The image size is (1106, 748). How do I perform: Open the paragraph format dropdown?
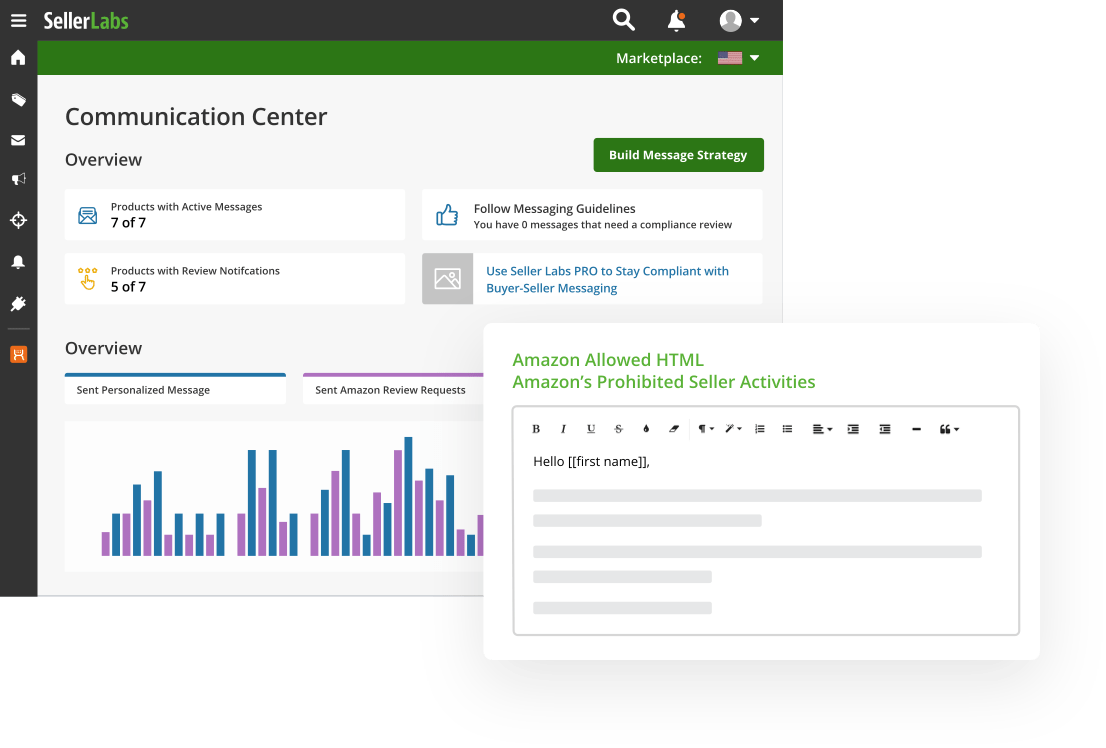[x=706, y=429]
